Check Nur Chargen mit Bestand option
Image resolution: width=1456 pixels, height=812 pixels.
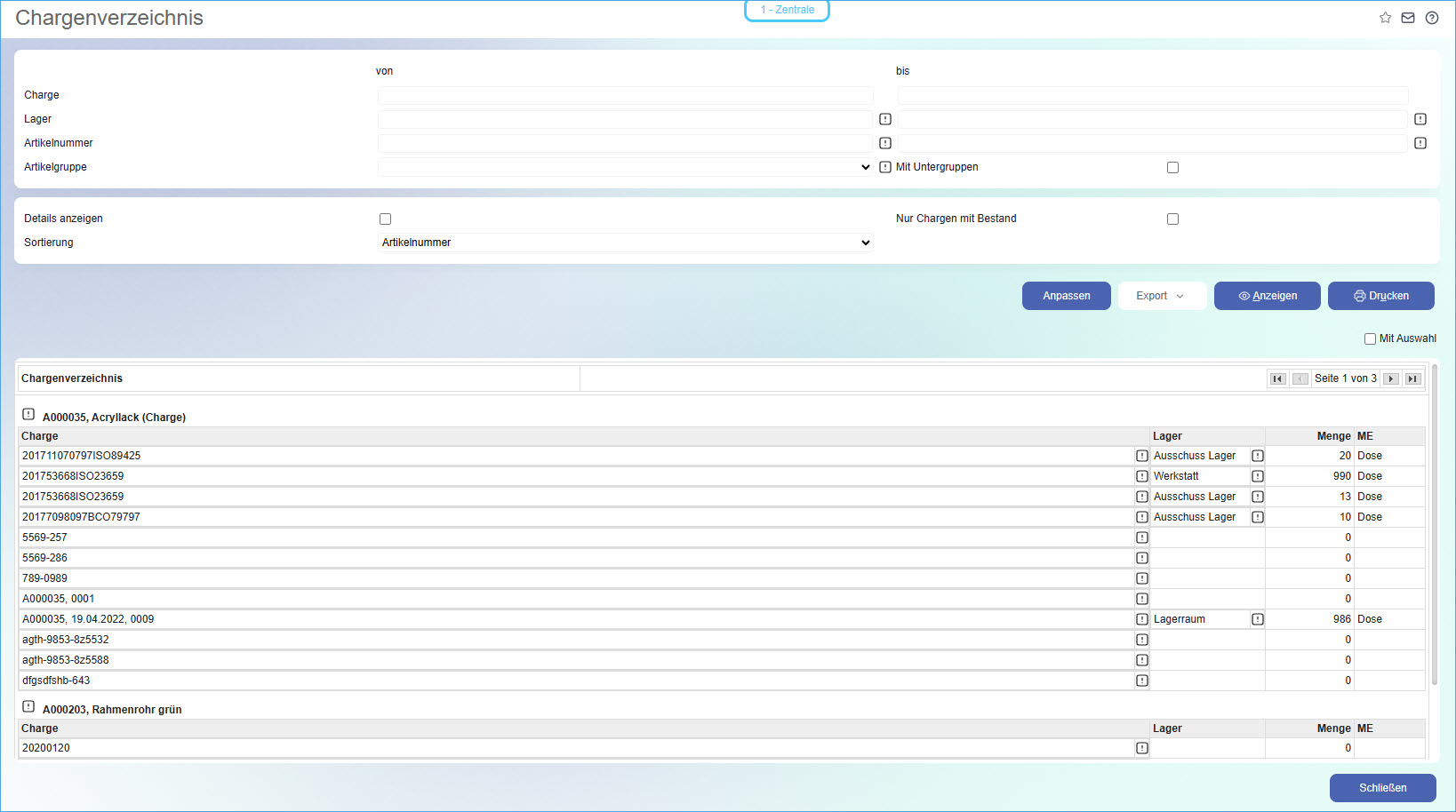point(1172,219)
